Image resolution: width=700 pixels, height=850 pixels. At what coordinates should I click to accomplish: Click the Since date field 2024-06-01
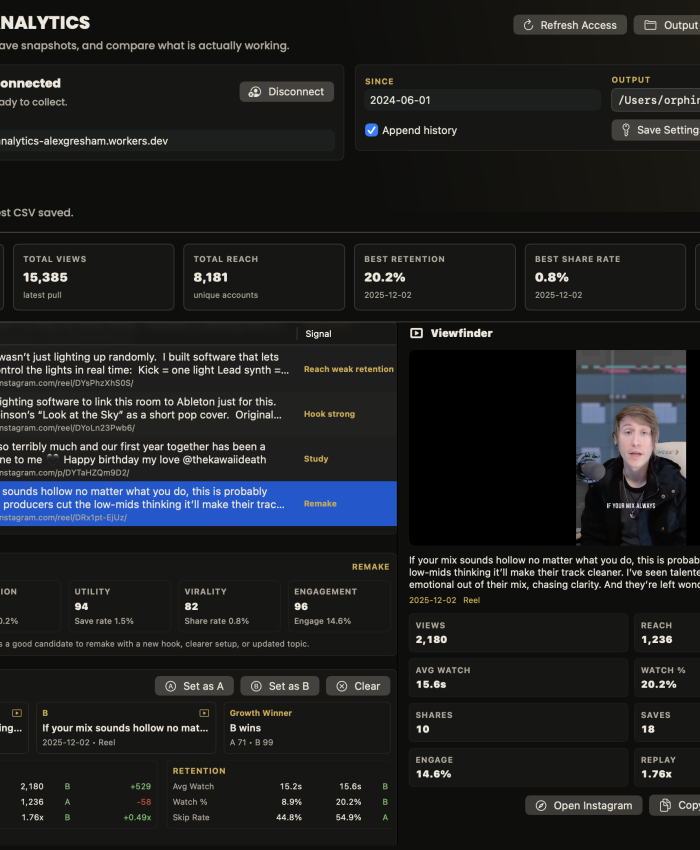483,100
